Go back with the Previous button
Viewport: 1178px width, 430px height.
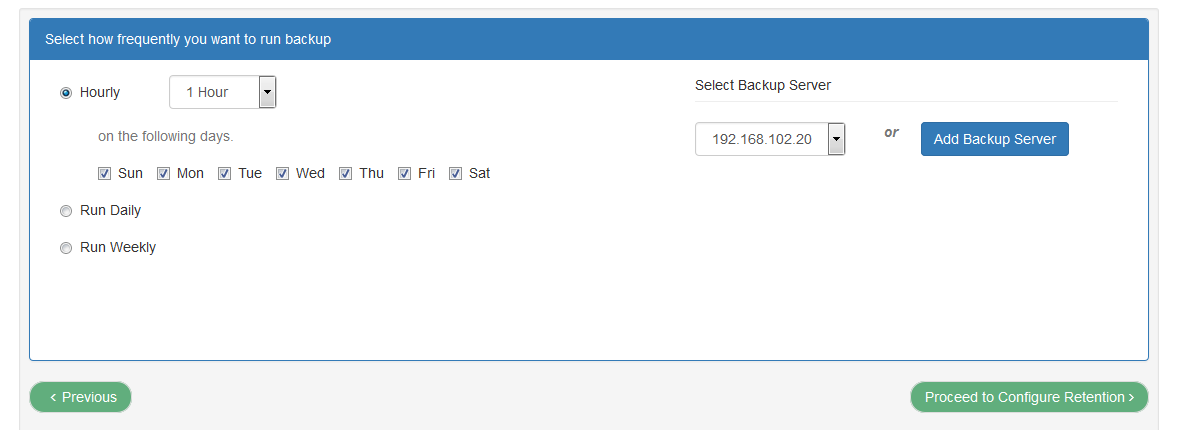click(x=81, y=397)
